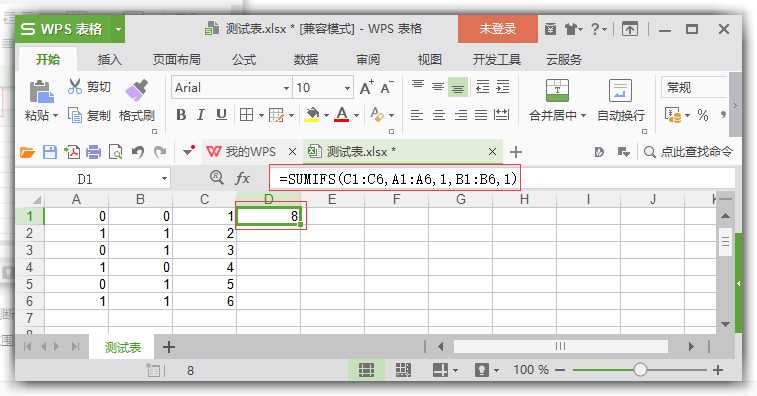Click the Copy (复制) icon
757x396 pixels.
75,115
